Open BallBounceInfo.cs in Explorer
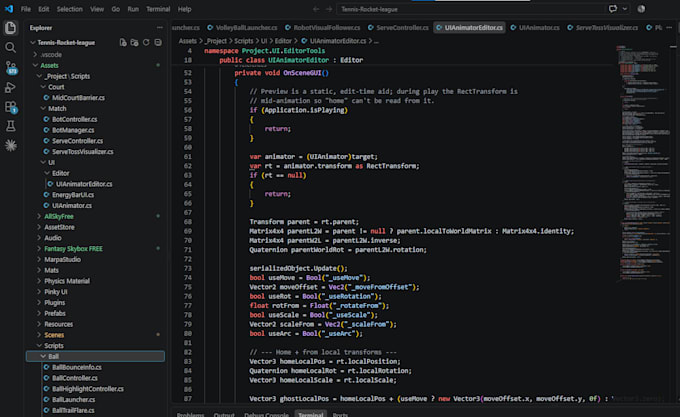680x417 pixels. [77, 367]
